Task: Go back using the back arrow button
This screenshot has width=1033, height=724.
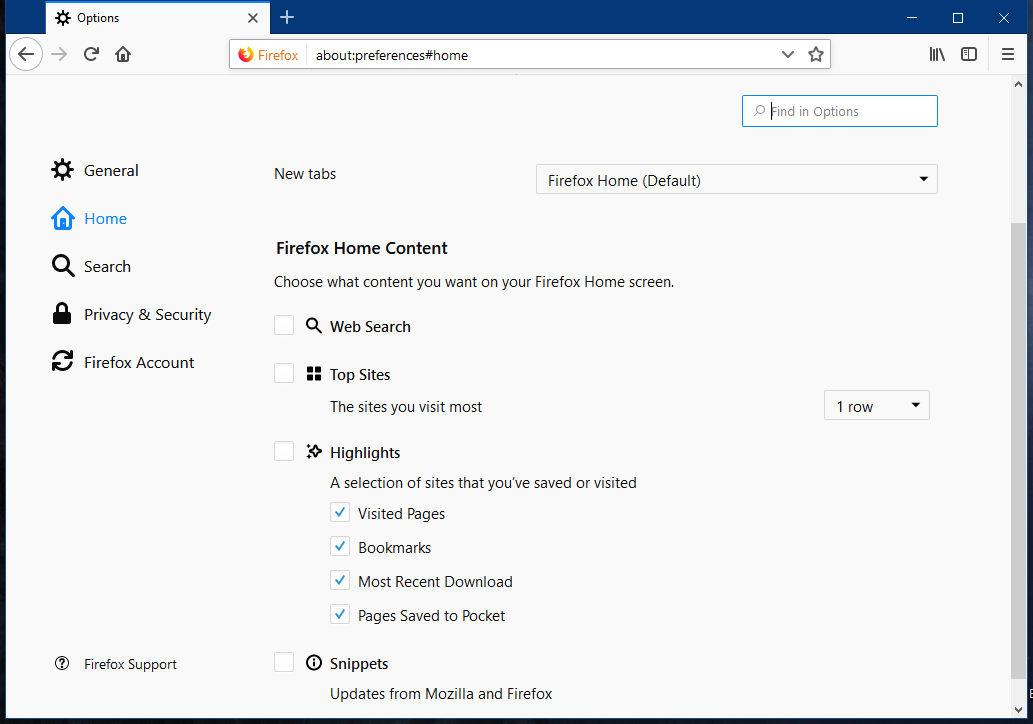Action: [26, 54]
